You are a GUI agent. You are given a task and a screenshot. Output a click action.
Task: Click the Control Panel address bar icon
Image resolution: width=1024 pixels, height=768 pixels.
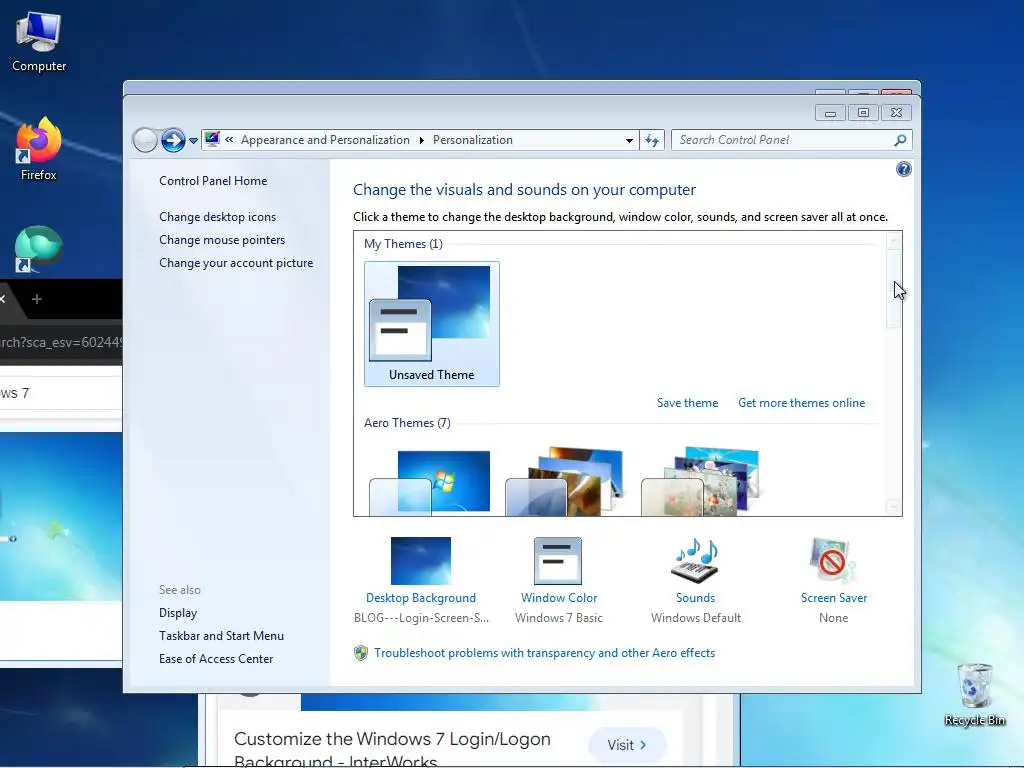212,139
